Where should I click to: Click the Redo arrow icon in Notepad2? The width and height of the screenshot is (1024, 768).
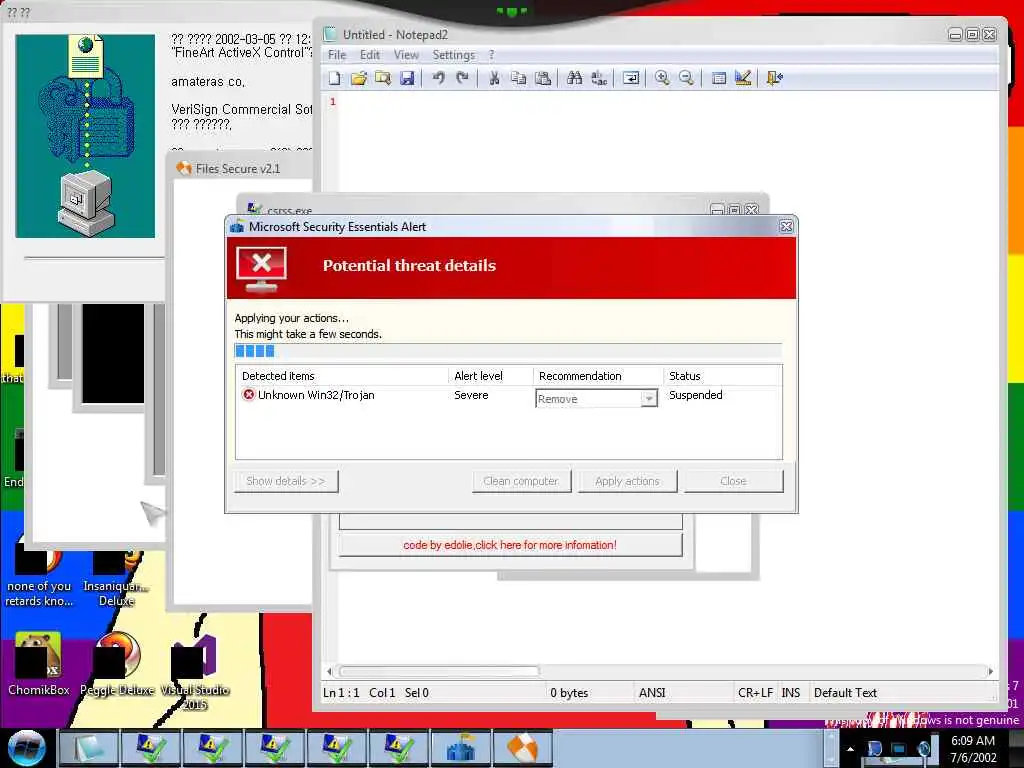click(462, 78)
